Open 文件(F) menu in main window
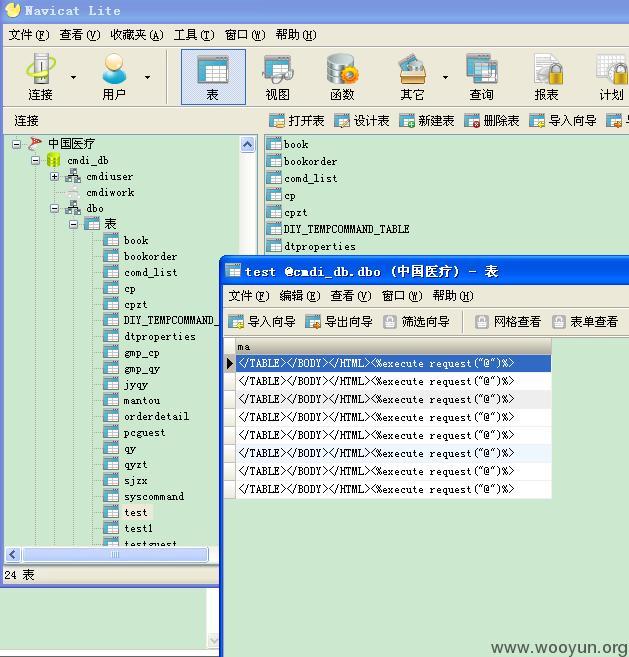629x657 pixels. coord(29,35)
